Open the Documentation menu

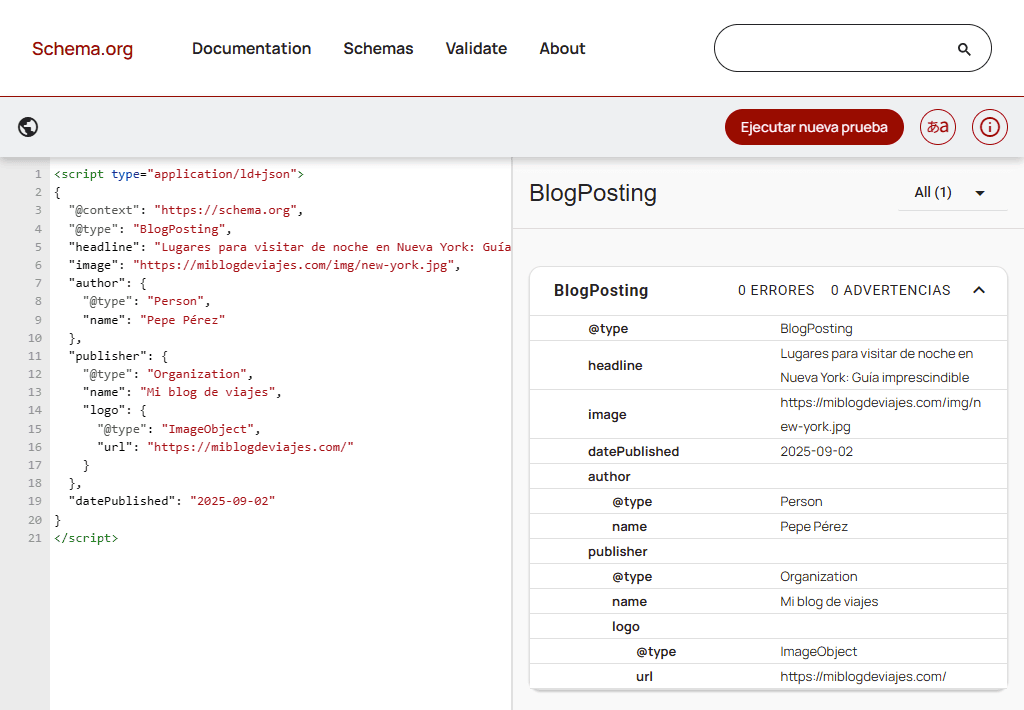[x=251, y=49]
